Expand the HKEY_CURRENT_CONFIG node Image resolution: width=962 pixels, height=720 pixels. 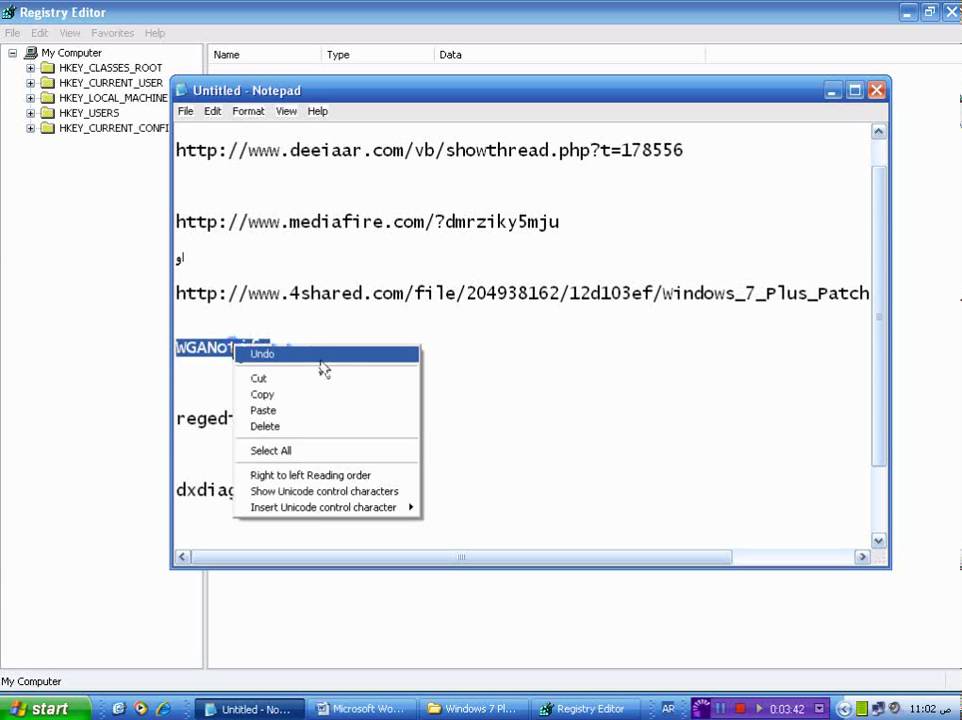[x=30, y=128]
